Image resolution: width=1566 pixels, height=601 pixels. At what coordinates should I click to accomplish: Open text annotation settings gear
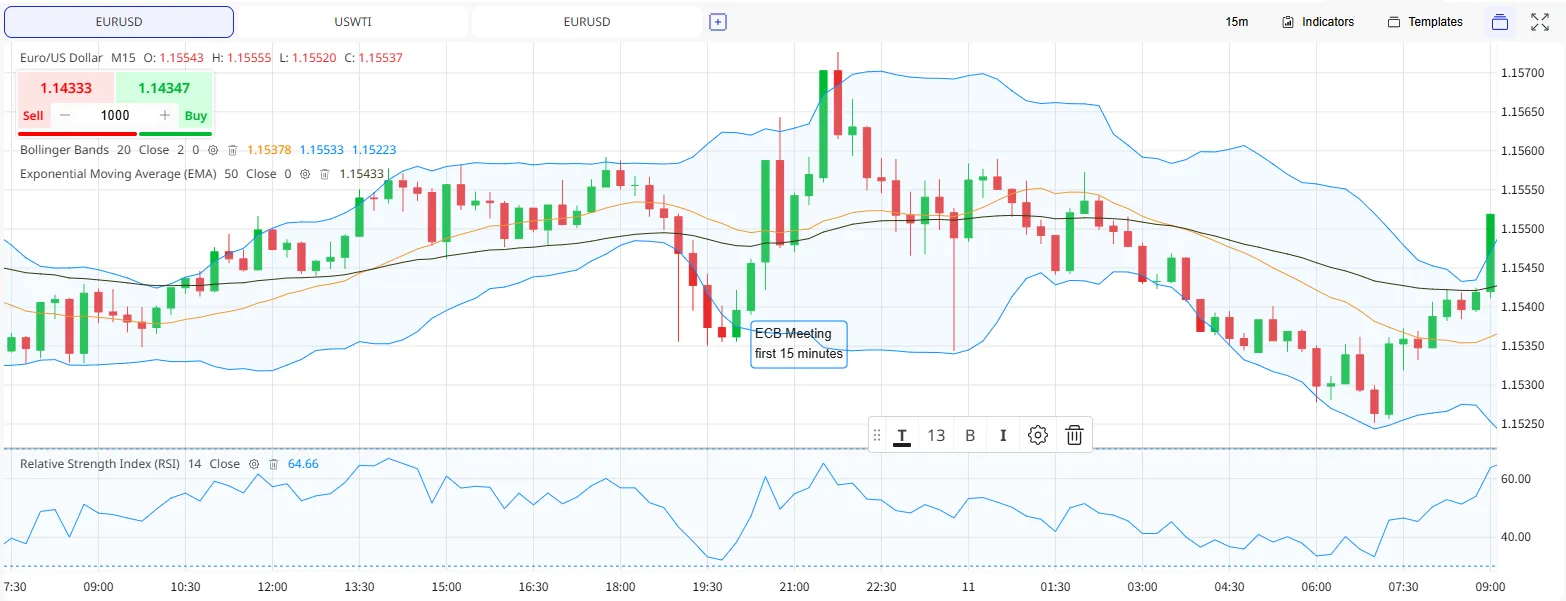[x=1038, y=435]
